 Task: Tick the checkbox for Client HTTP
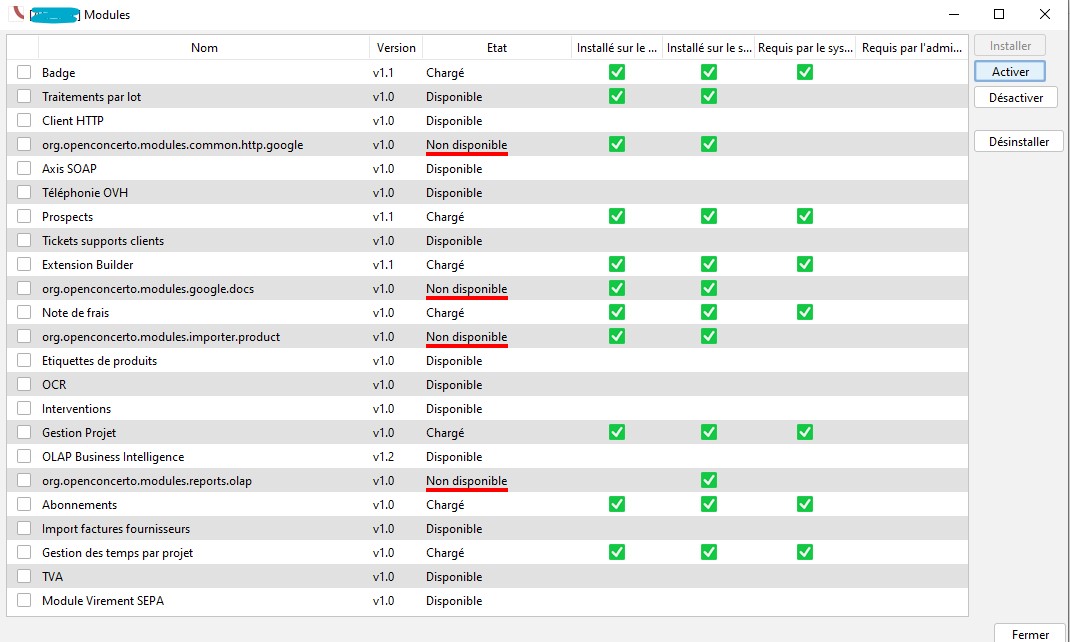pyautogui.click(x=24, y=120)
